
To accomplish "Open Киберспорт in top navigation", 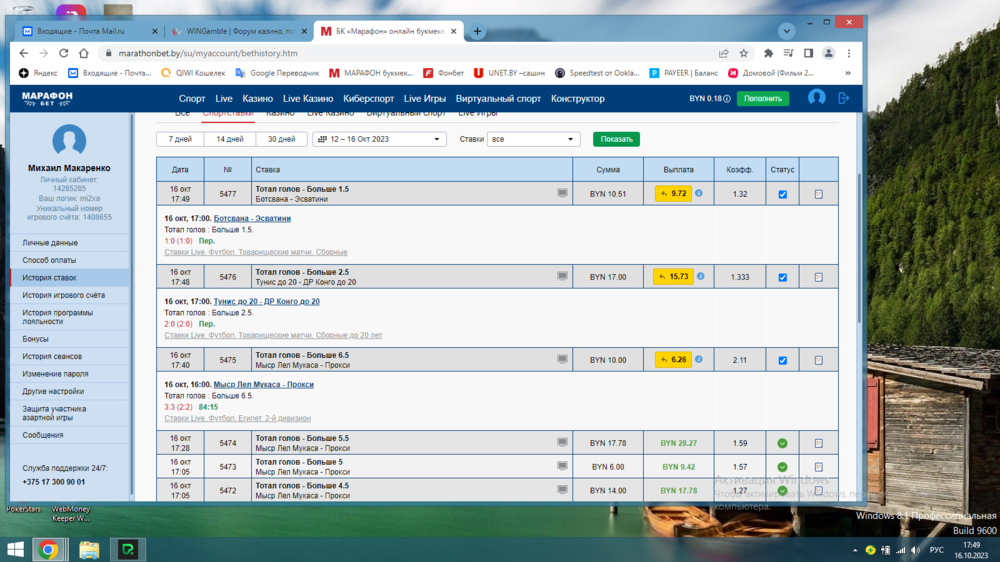I will coord(369,99).
